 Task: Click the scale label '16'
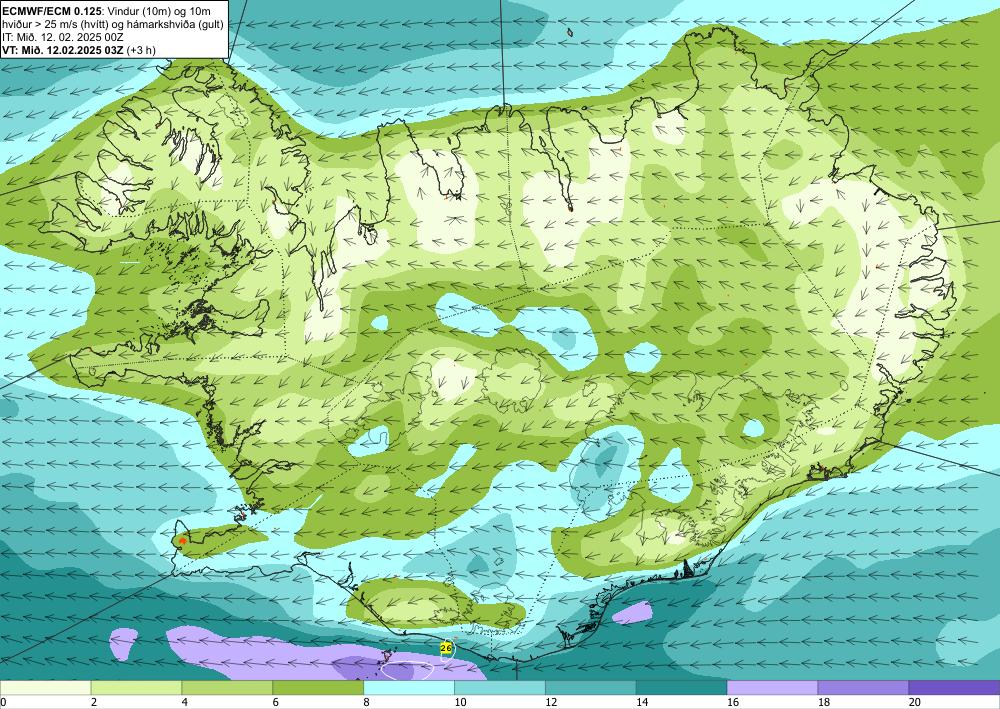click(x=733, y=702)
